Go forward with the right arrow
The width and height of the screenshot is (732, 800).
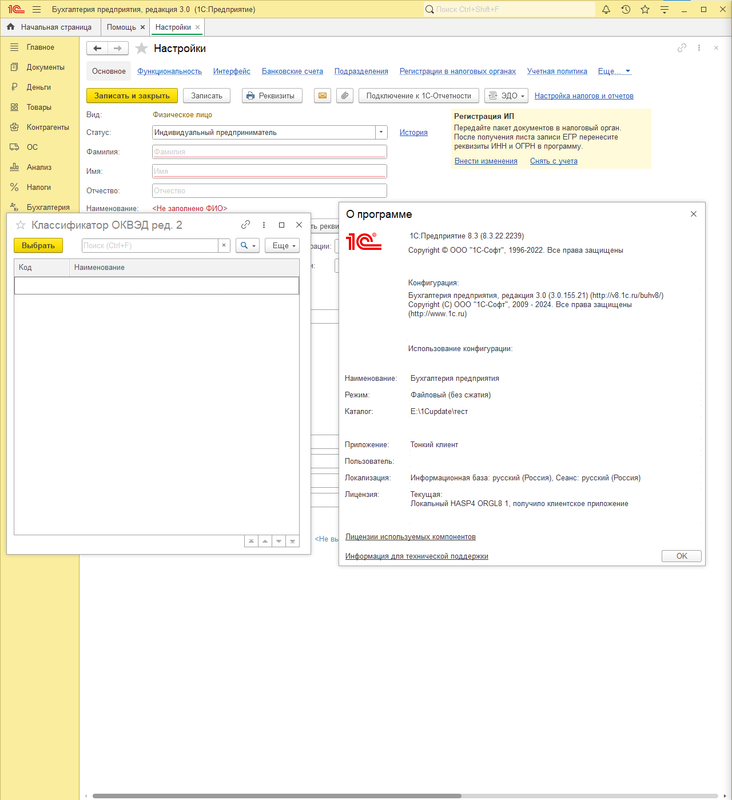(x=117, y=48)
